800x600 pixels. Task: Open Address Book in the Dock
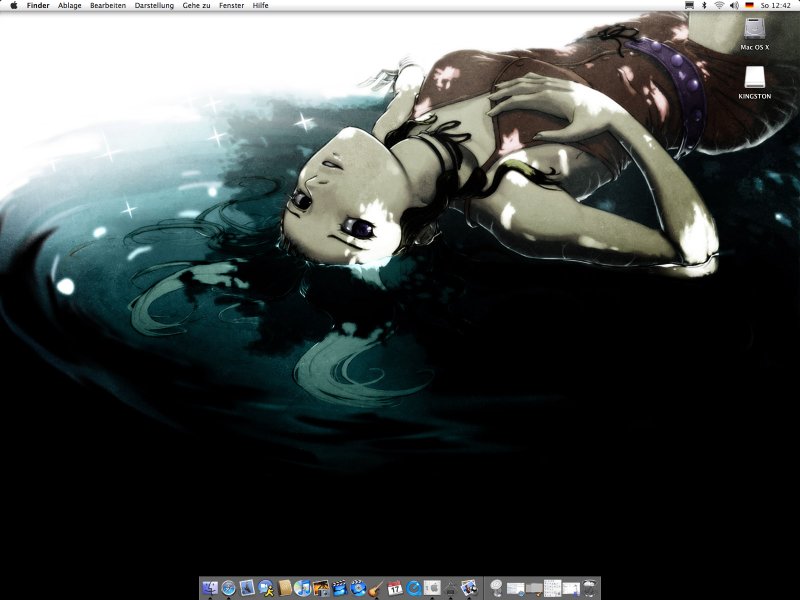(x=284, y=588)
